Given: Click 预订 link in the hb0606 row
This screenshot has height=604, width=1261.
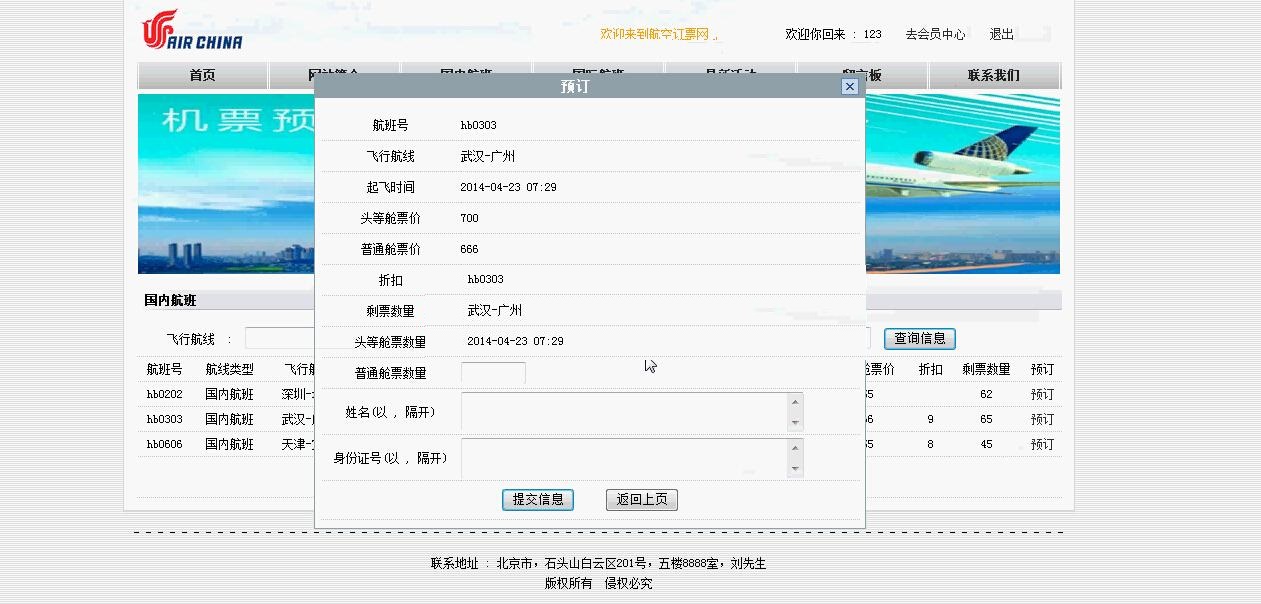Looking at the screenshot, I should point(1043,445).
